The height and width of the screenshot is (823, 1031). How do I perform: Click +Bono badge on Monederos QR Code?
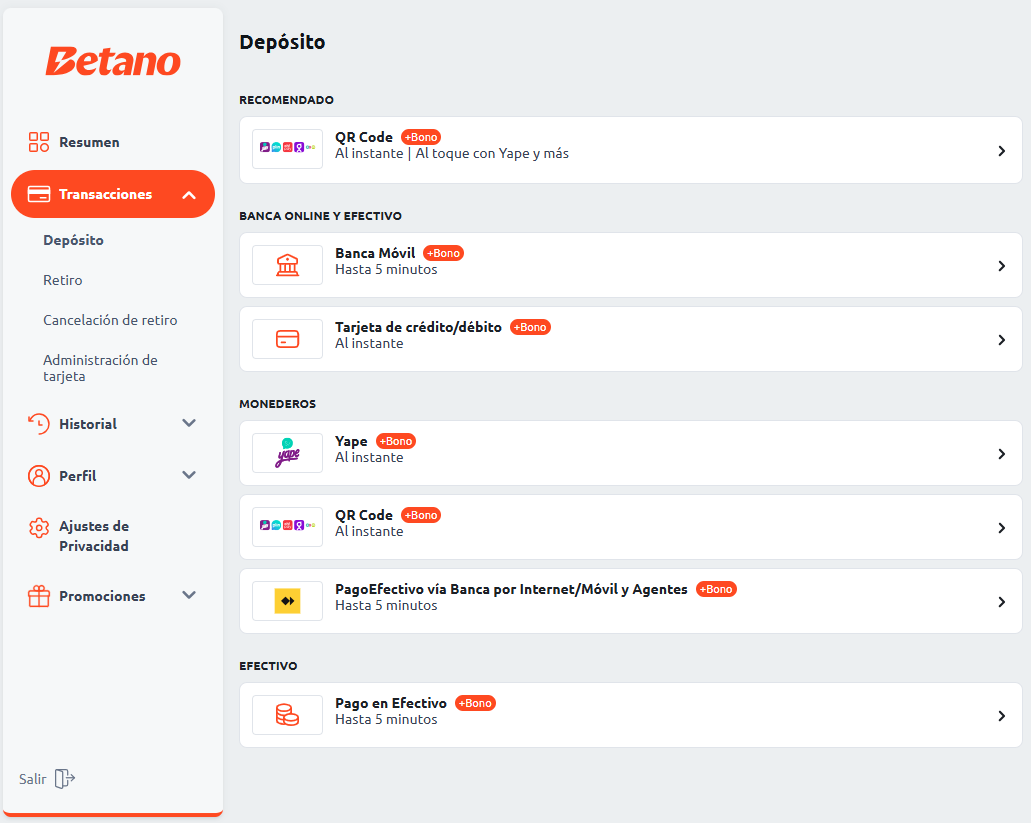421,515
